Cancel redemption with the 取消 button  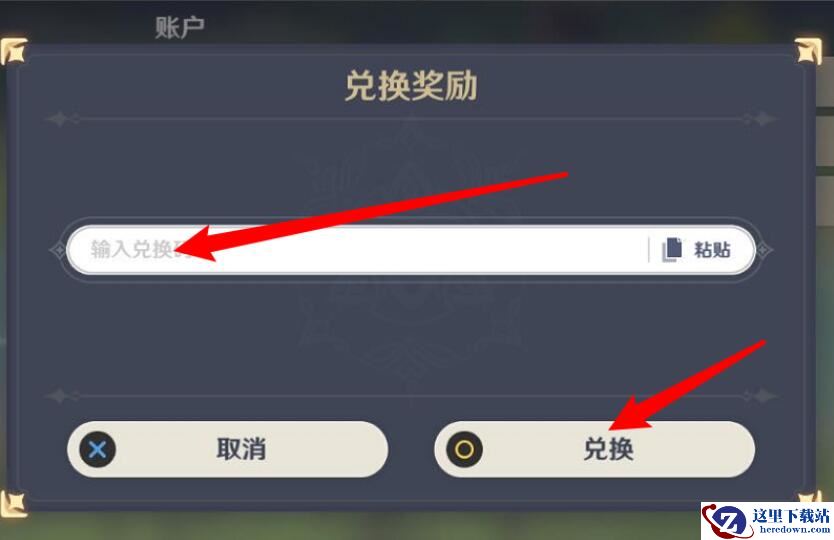click(x=228, y=450)
